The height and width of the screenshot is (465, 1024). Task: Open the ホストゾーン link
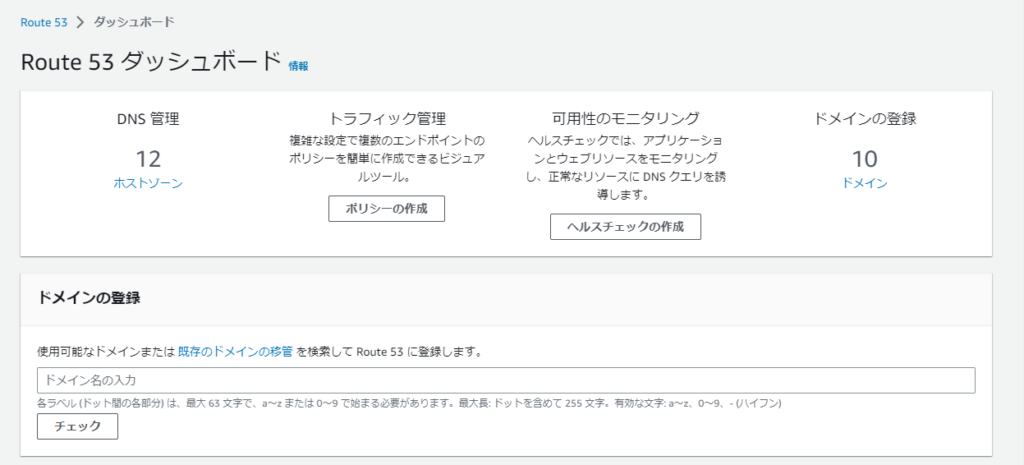148,183
